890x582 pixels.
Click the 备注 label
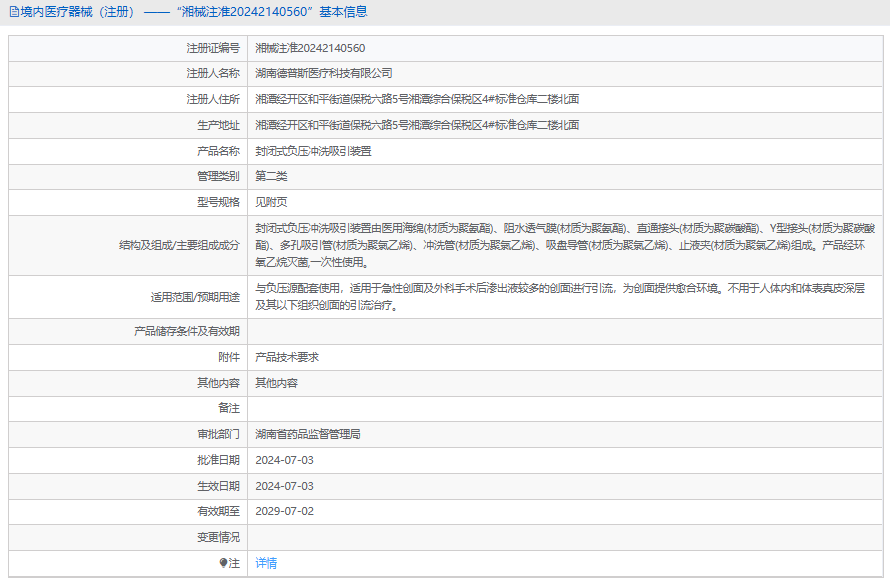pyautogui.click(x=229, y=408)
